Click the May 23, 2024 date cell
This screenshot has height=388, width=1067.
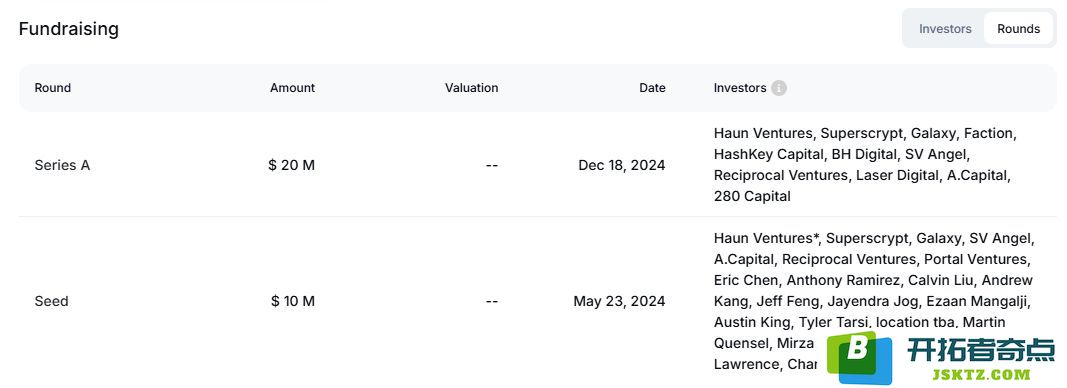(x=619, y=302)
